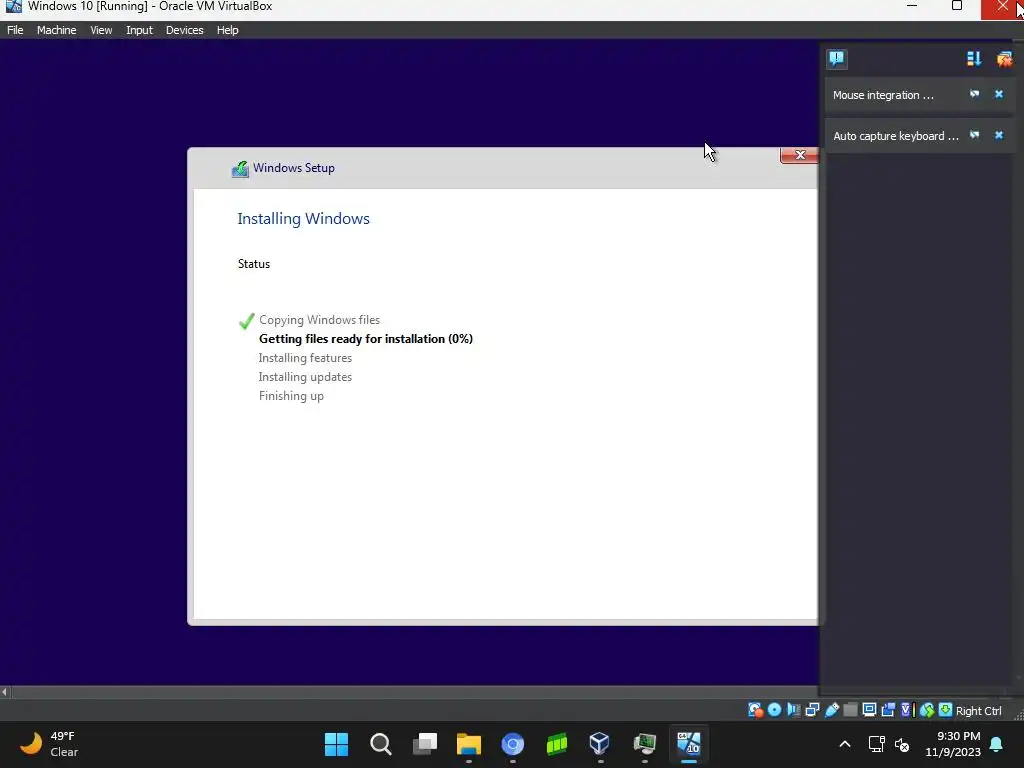Select the Windows 10 VM taskbar icon
Screen dimensions: 1024x768
coord(688,744)
